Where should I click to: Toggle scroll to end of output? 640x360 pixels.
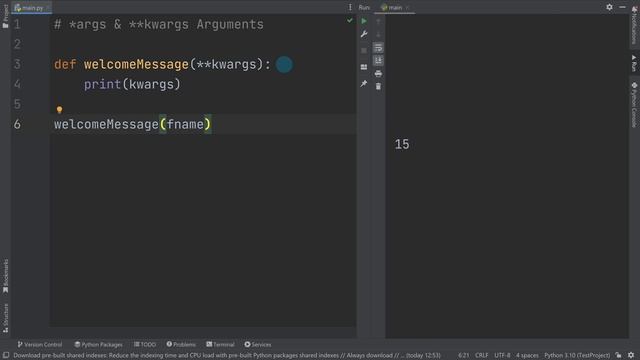coord(378,61)
